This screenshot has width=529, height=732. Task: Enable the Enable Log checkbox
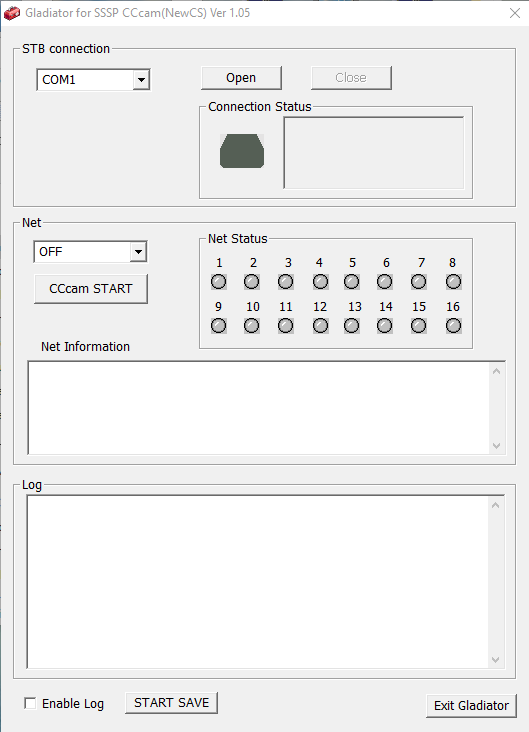[x=30, y=703]
